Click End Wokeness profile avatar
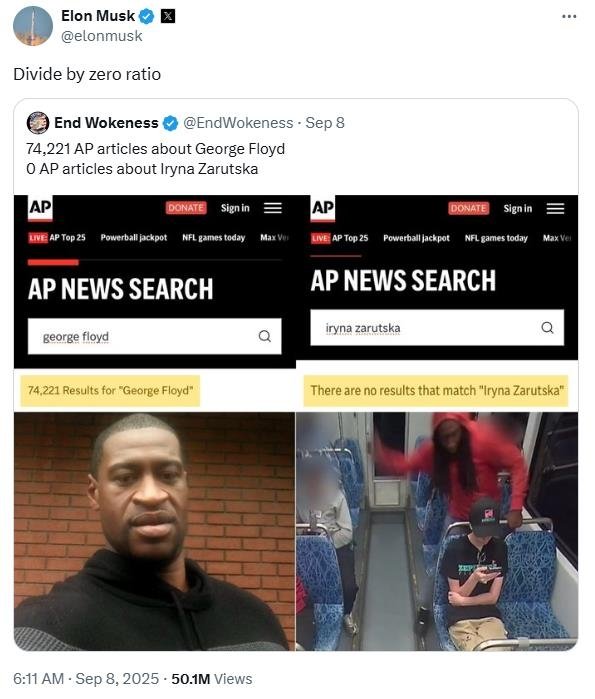The image size is (595, 699). click(38, 123)
